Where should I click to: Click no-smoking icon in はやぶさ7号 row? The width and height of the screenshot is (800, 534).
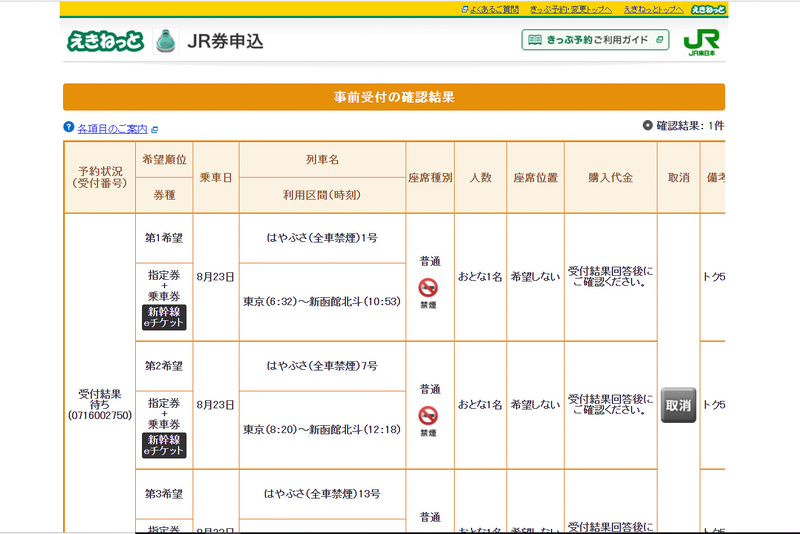[x=428, y=416]
